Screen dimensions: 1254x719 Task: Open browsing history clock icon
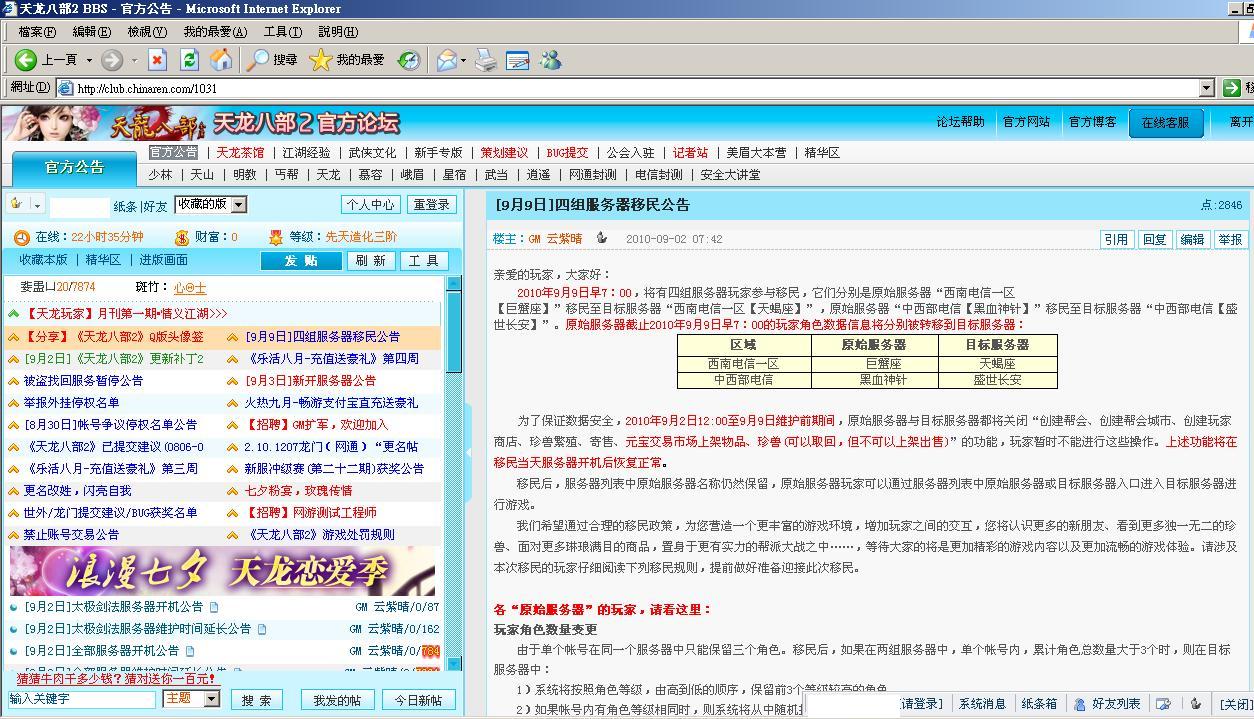pyautogui.click(x=409, y=60)
